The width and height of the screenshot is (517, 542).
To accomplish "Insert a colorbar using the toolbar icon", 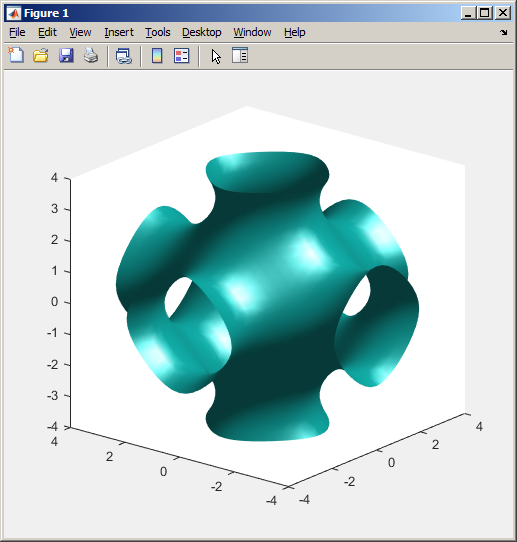I will [x=157, y=55].
